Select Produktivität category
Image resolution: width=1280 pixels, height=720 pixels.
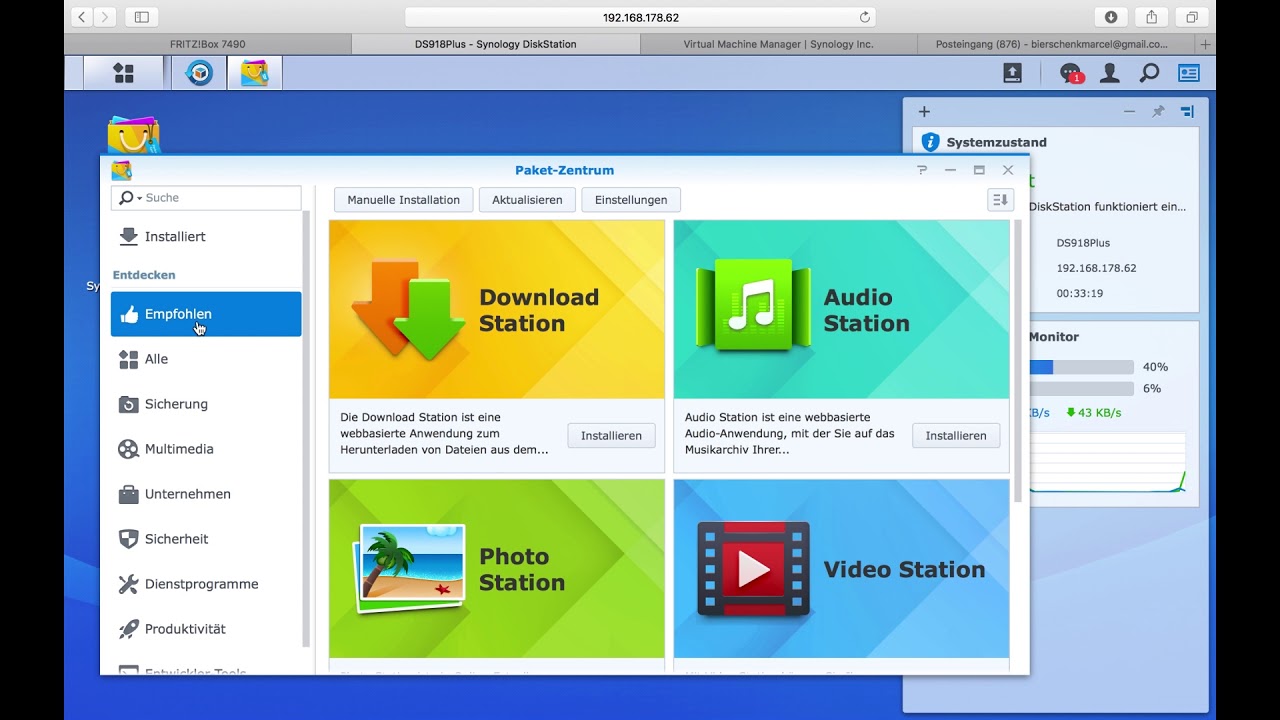tap(206, 629)
